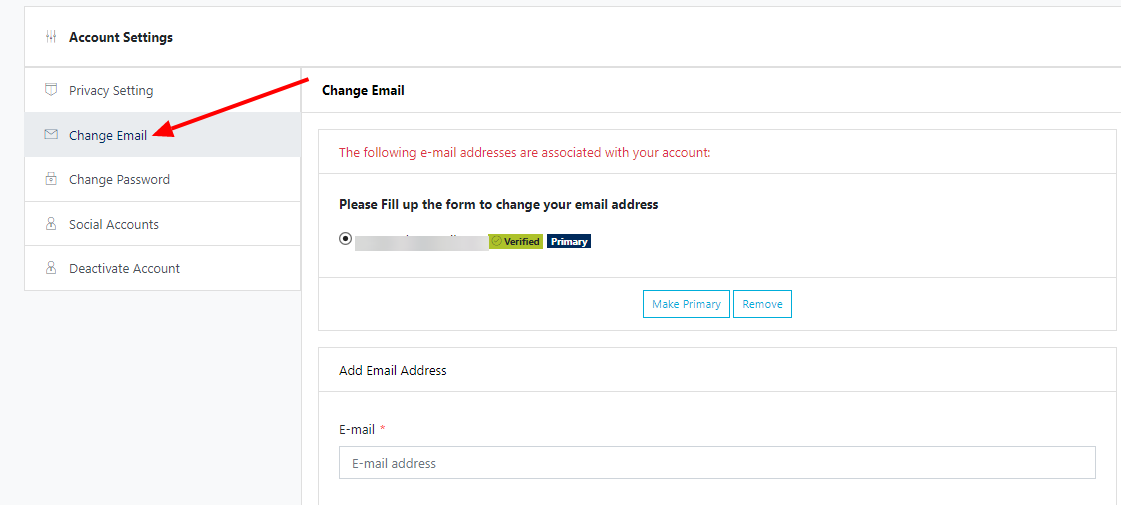
Task: Click the Account Settings sliders icon
Action: [x=51, y=37]
